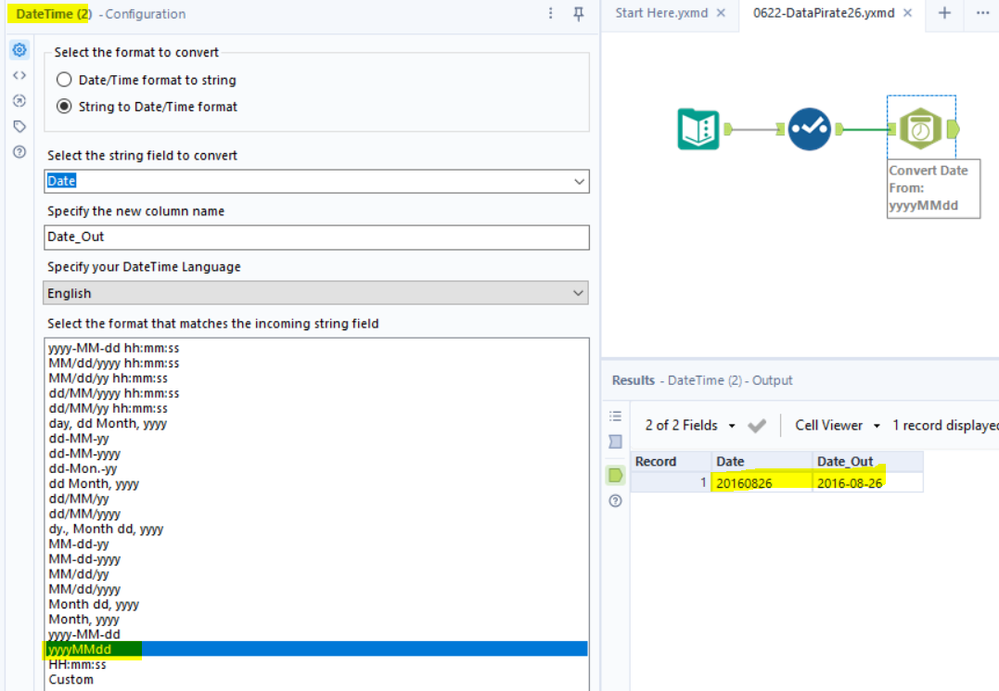Select format dd-MM-yyyy
The height and width of the screenshot is (691, 999).
click(x=85, y=453)
